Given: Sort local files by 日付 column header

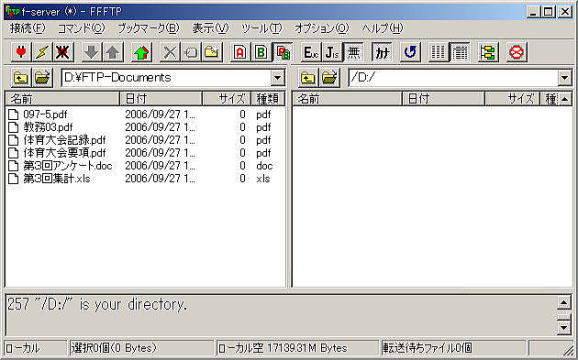Looking at the screenshot, I should click(161, 98).
